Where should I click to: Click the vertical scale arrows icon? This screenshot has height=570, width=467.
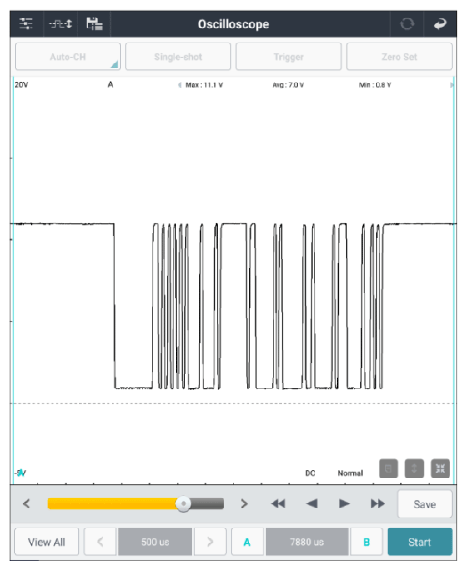[414, 468]
